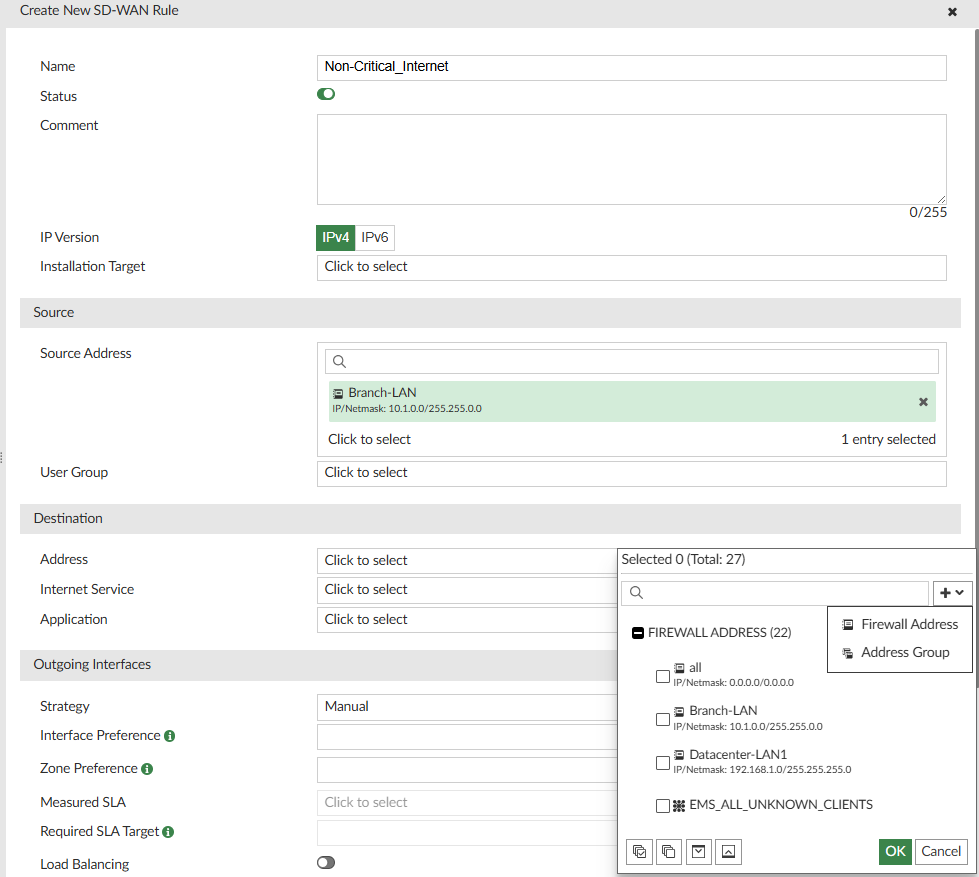
Task: Open the plus create-new dropdown in popup
Action: click(x=952, y=593)
